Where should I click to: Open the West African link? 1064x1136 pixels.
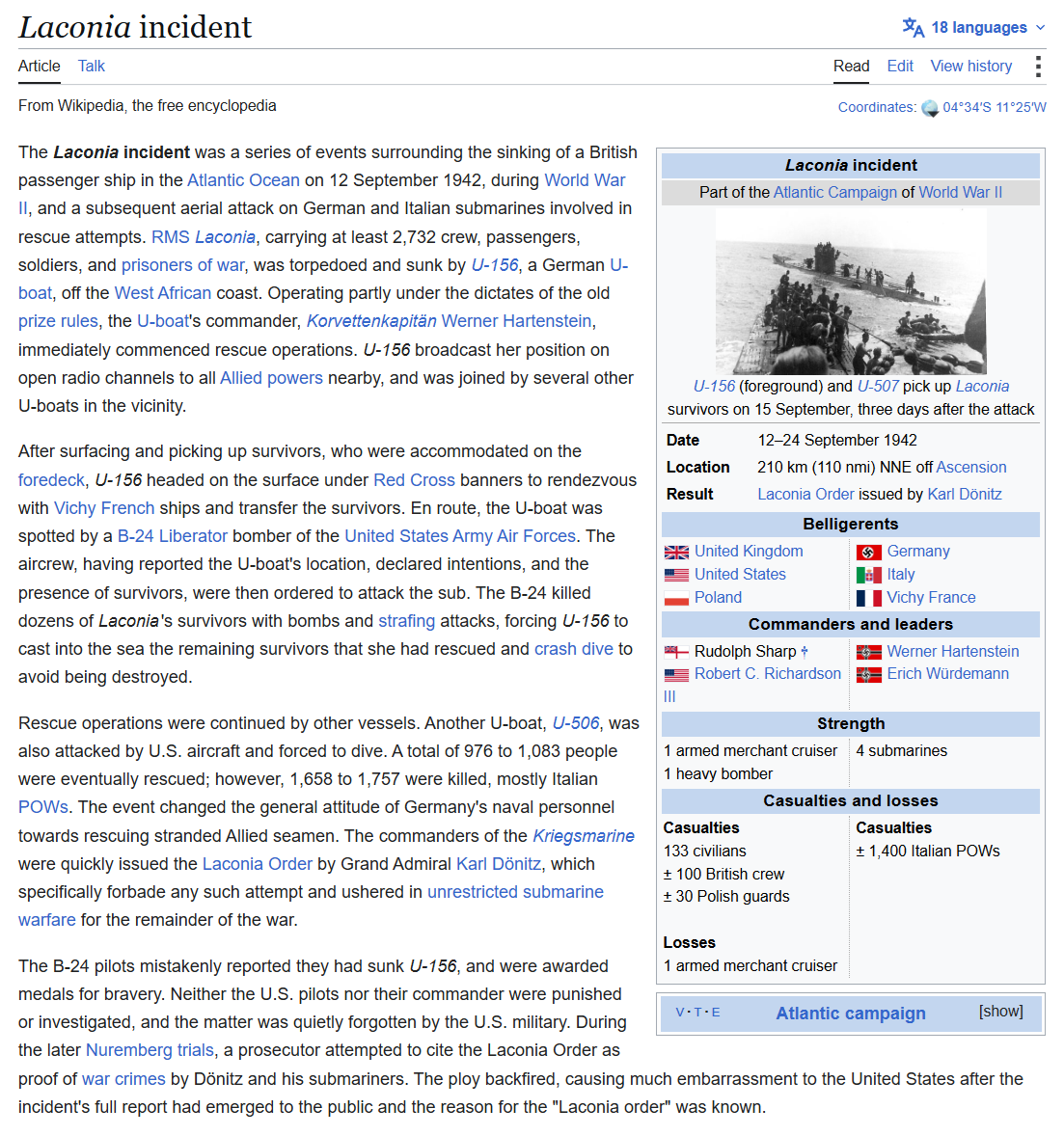tap(162, 293)
